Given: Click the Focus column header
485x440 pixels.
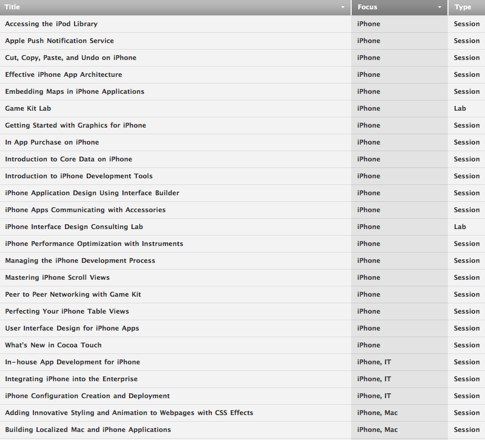Looking at the screenshot, I should click(x=399, y=7).
